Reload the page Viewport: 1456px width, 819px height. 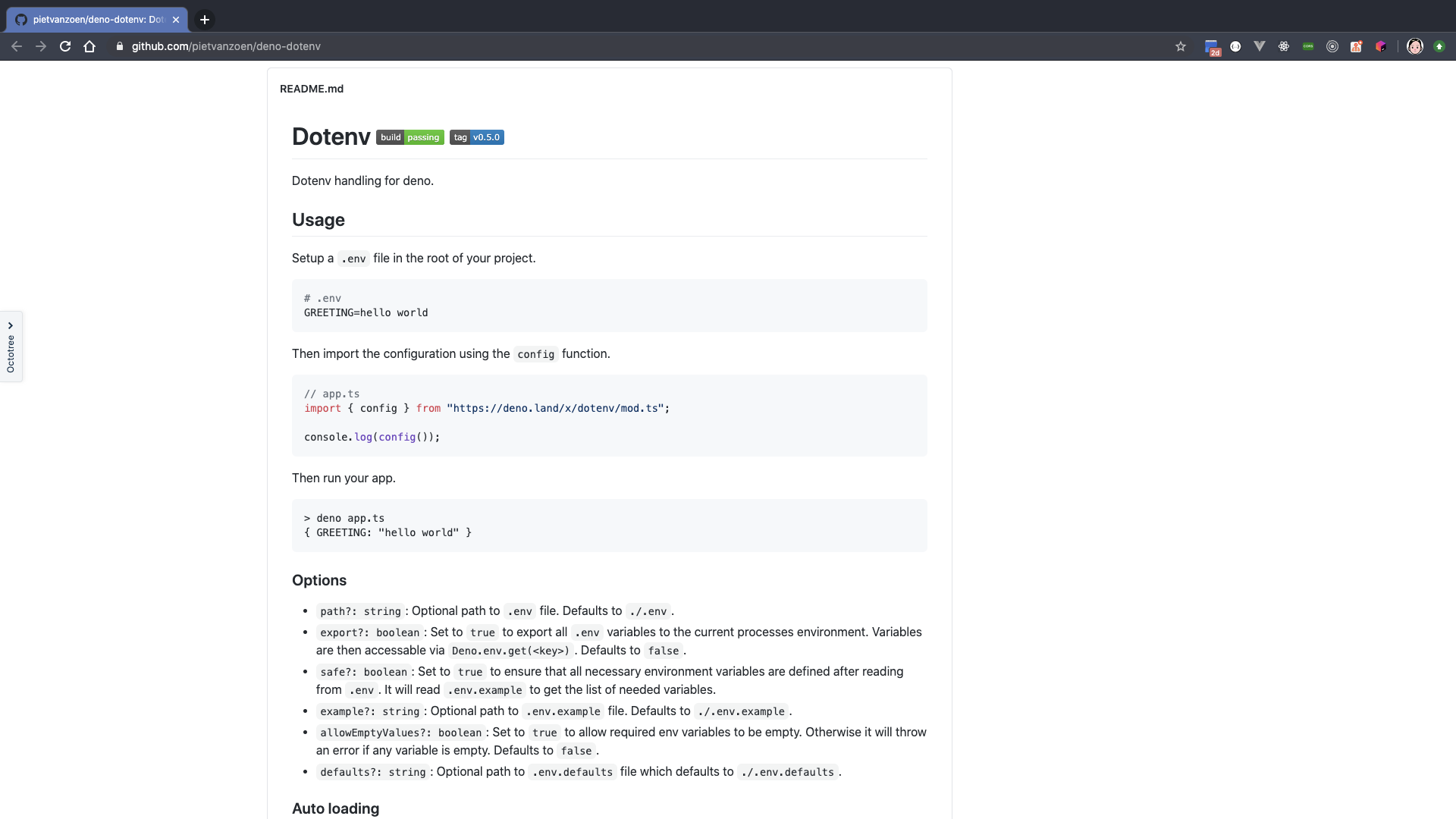pyautogui.click(x=65, y=46)
